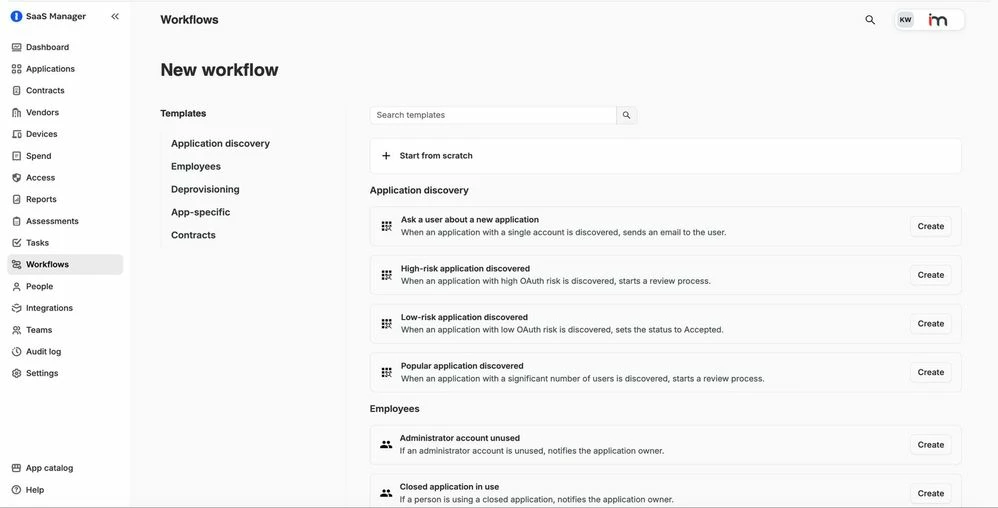Click the Teams group icon
Image resolution: width=998 pixels, height=508 pixels.
click(17, 330)
